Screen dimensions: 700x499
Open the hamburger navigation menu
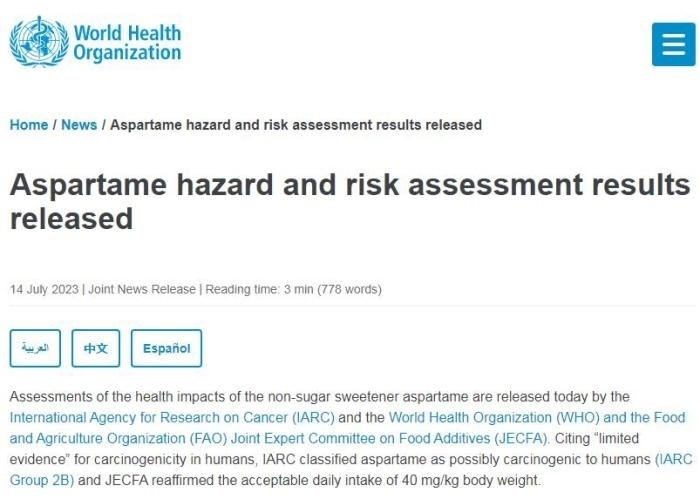(673, 44)
